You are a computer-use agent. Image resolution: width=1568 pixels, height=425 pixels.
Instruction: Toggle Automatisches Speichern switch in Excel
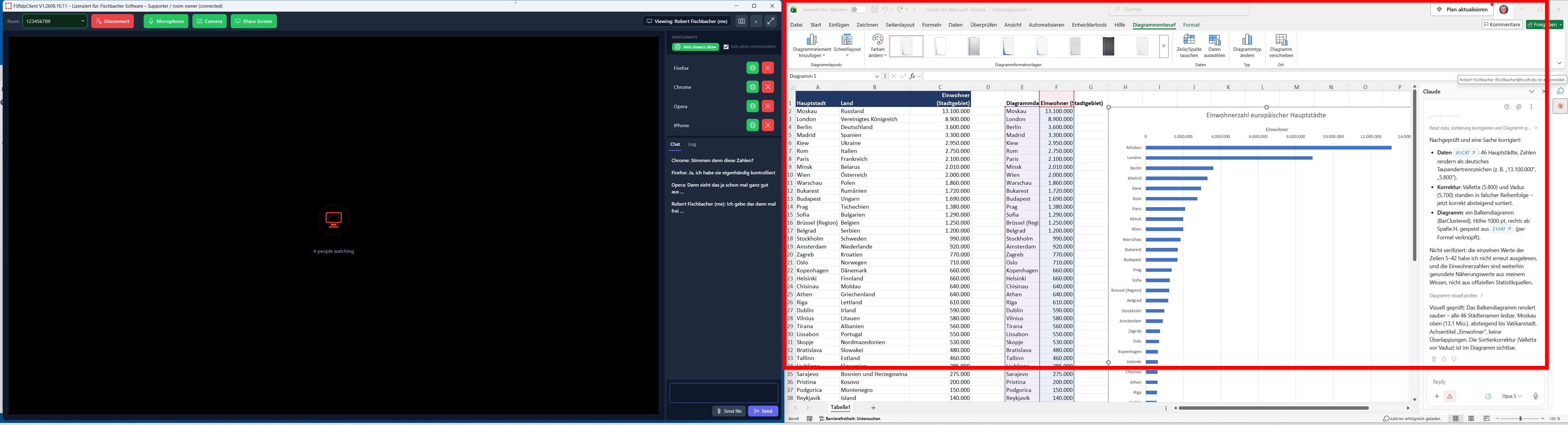(858, 10)
